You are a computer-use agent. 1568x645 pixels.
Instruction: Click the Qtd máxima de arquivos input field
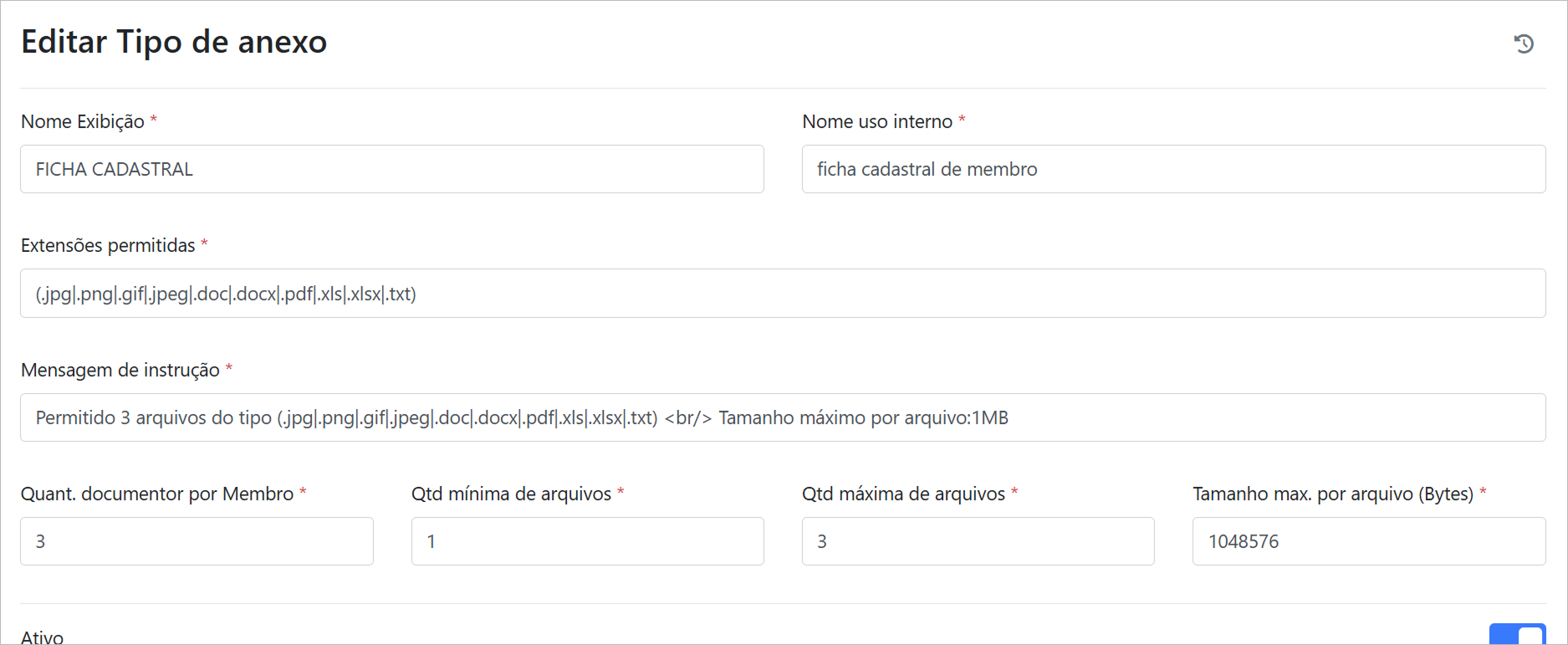[x=978, y=541]
